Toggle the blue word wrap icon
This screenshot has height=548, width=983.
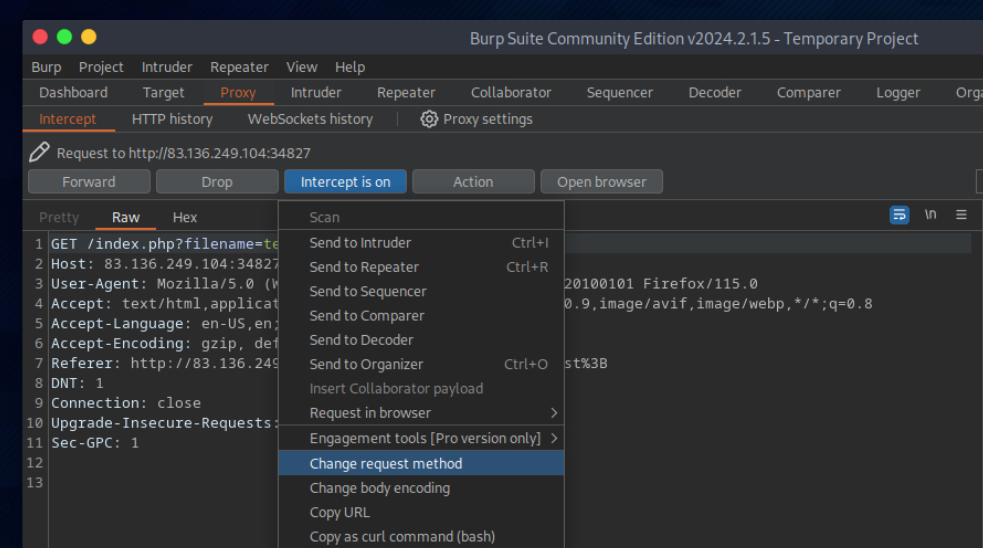[899, 215]
